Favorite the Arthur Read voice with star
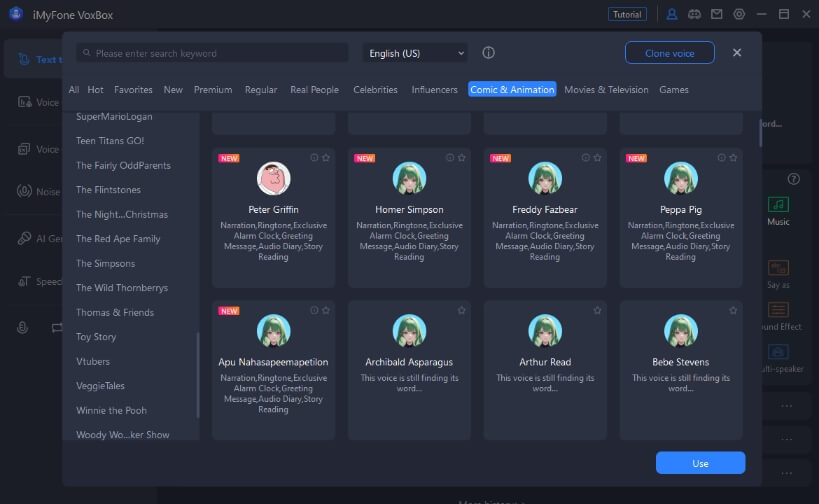This screenshot has height=504, width=819. [598, 310]
